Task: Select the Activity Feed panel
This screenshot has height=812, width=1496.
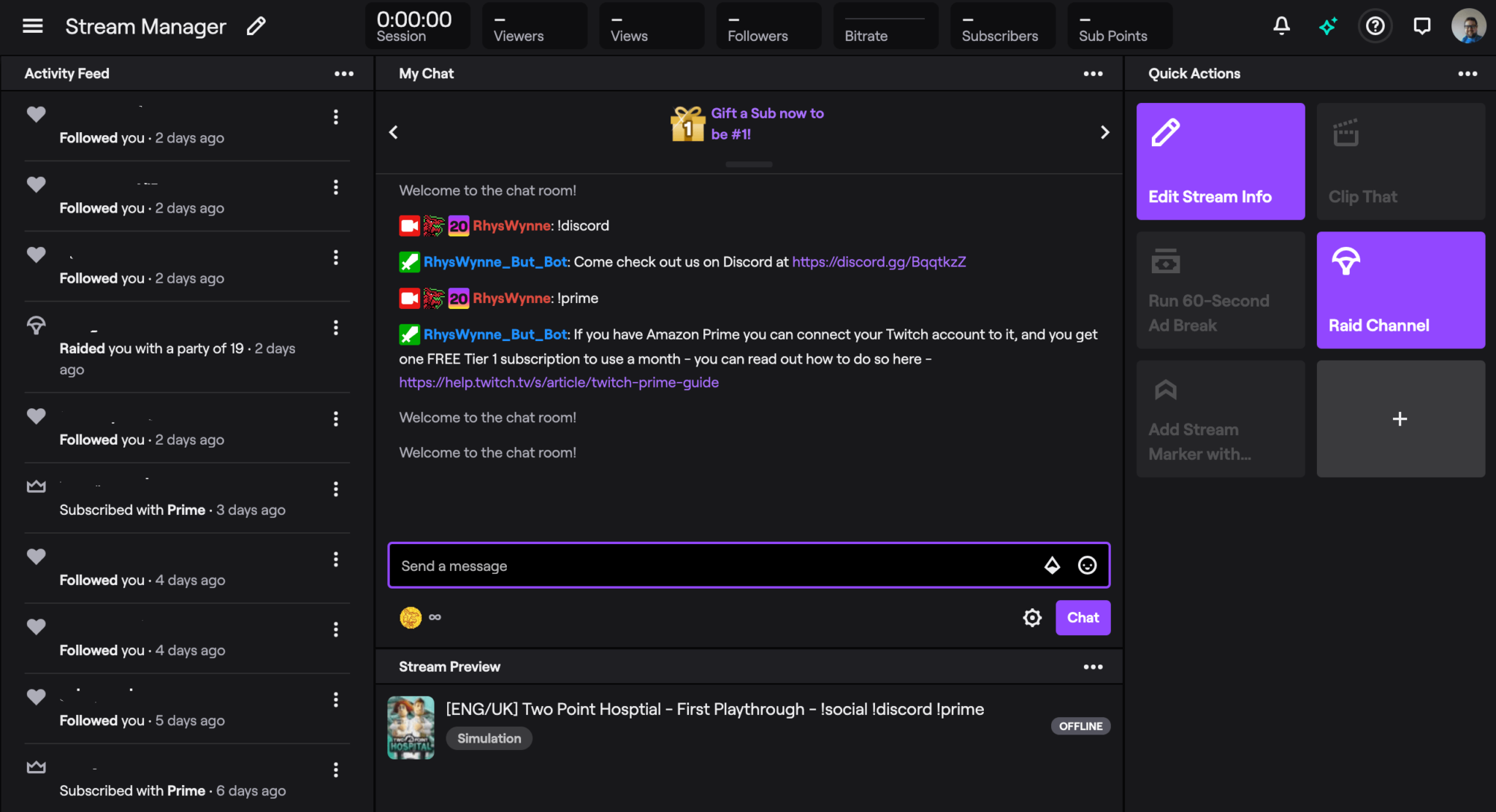Action: point(66,73)
